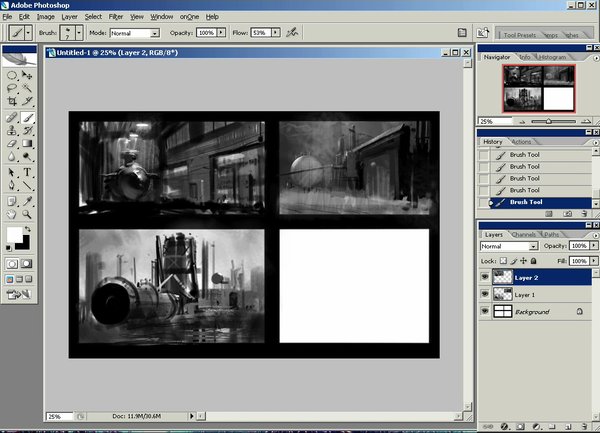
Task: Enable the airbrush option in options bar
Action: point(292,32)
